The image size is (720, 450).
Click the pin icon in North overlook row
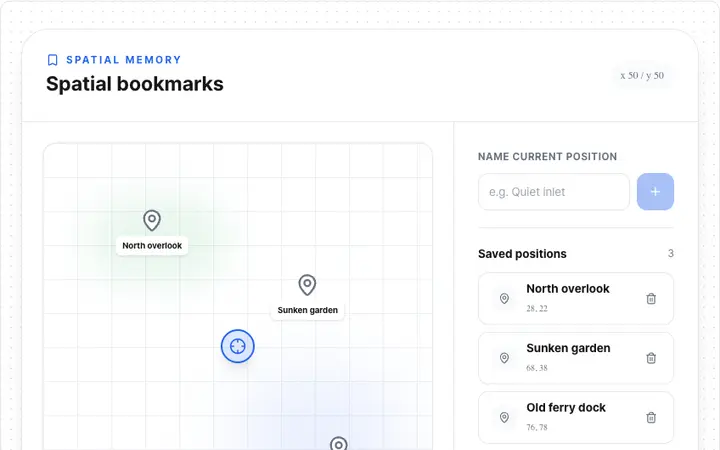pyautogui.click(x=504, y=298)
